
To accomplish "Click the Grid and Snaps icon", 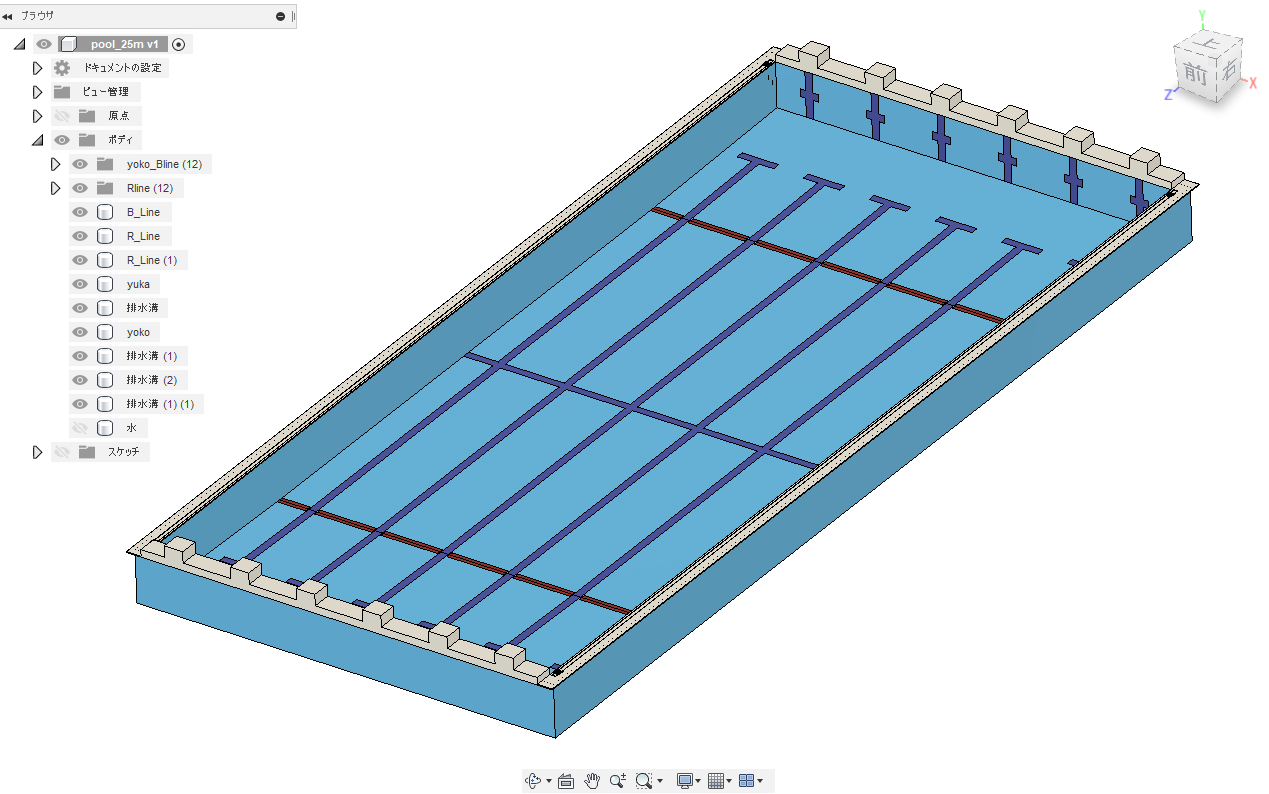I will pos(715,781).
